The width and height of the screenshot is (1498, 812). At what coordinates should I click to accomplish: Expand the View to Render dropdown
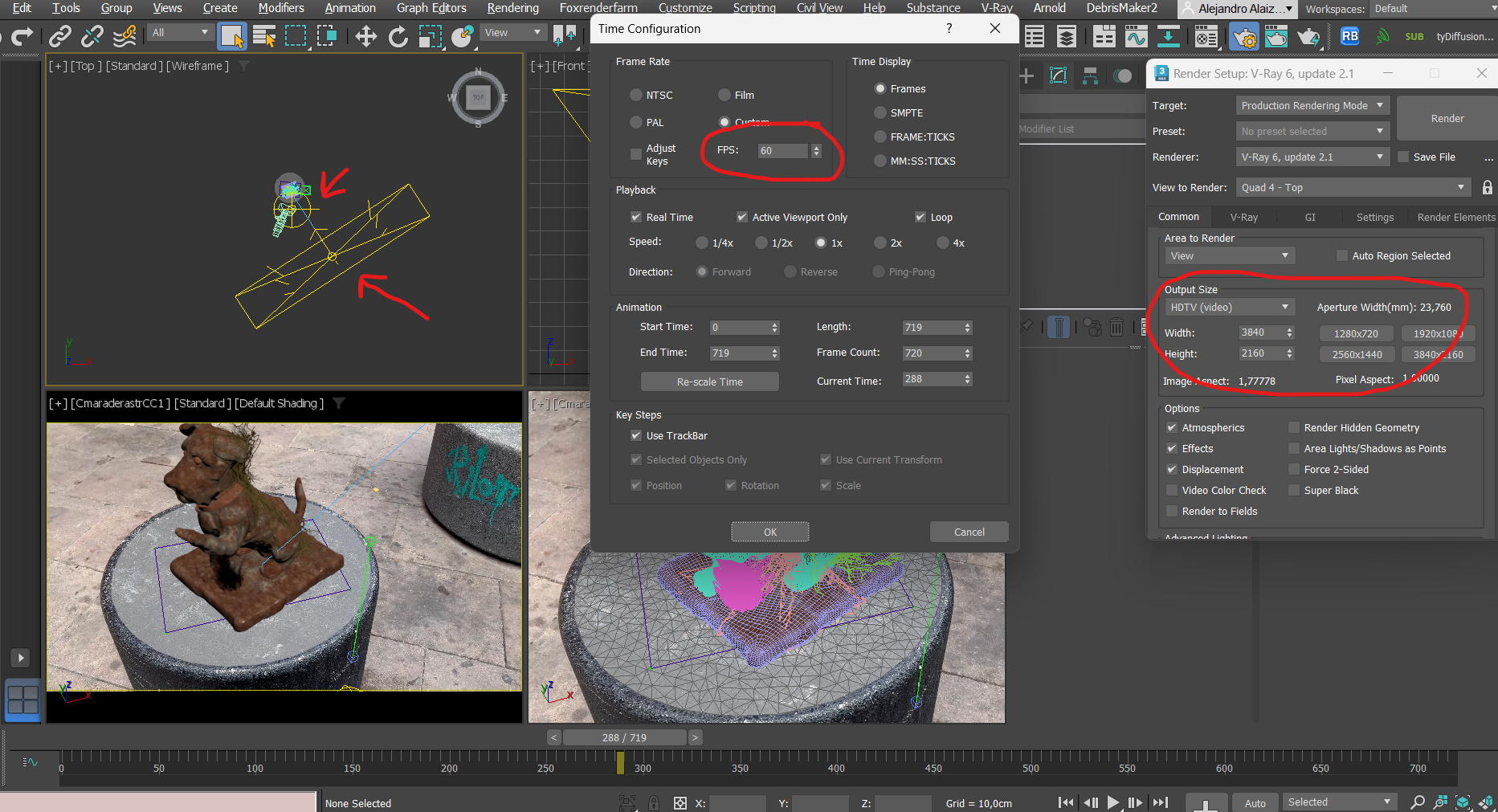[1353, 187]
